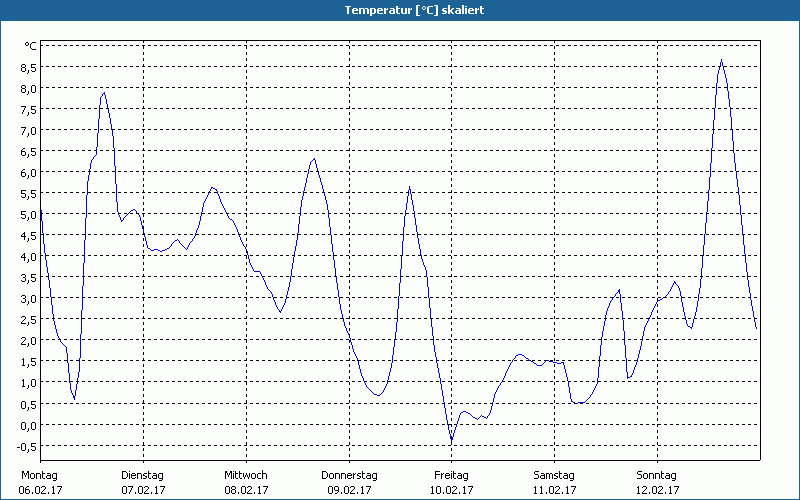This screenshot has height=500, width=800.
Task: Select the 12.02.17 date label
Action: click(657, 490)
